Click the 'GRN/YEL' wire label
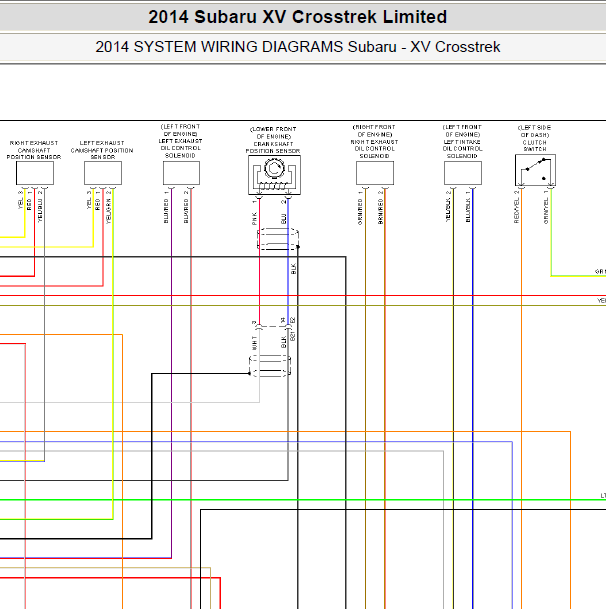The height and width of the screenshot is (609, 606). pyautogui.click(x=546, y=211)
